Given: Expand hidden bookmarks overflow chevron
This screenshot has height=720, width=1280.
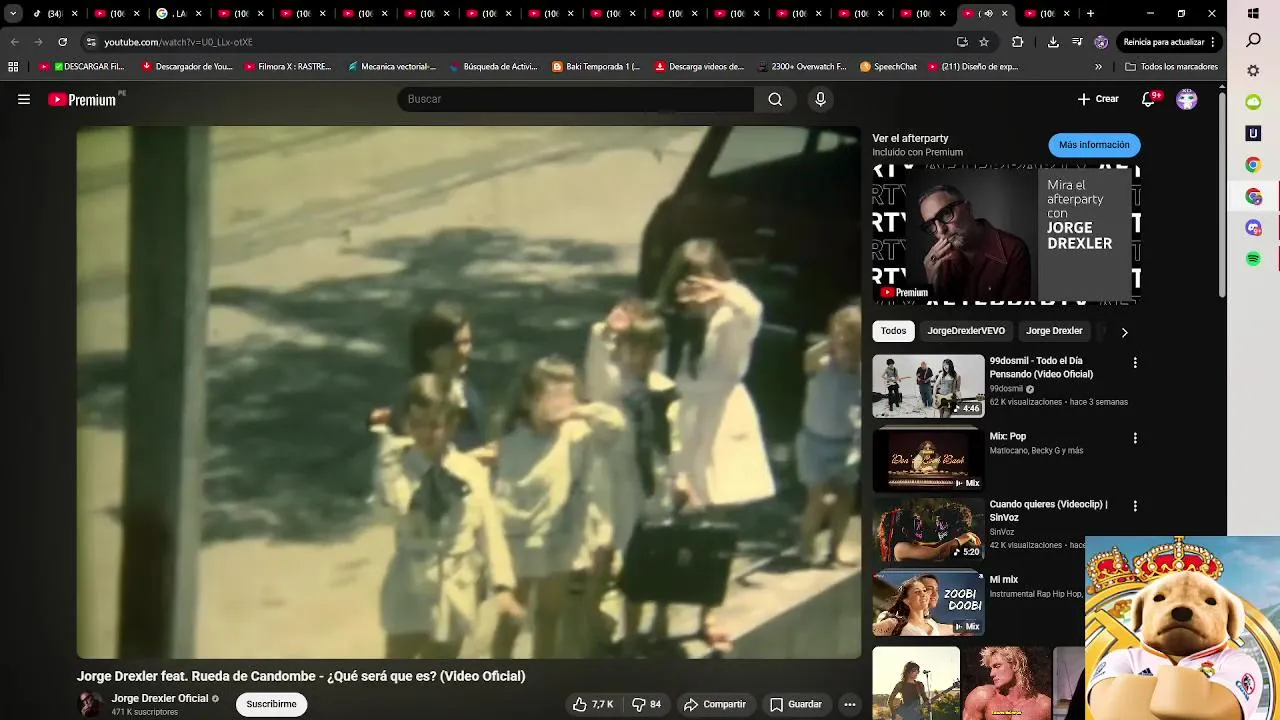Looking at the screenshot, I should tap(1098, 67).
